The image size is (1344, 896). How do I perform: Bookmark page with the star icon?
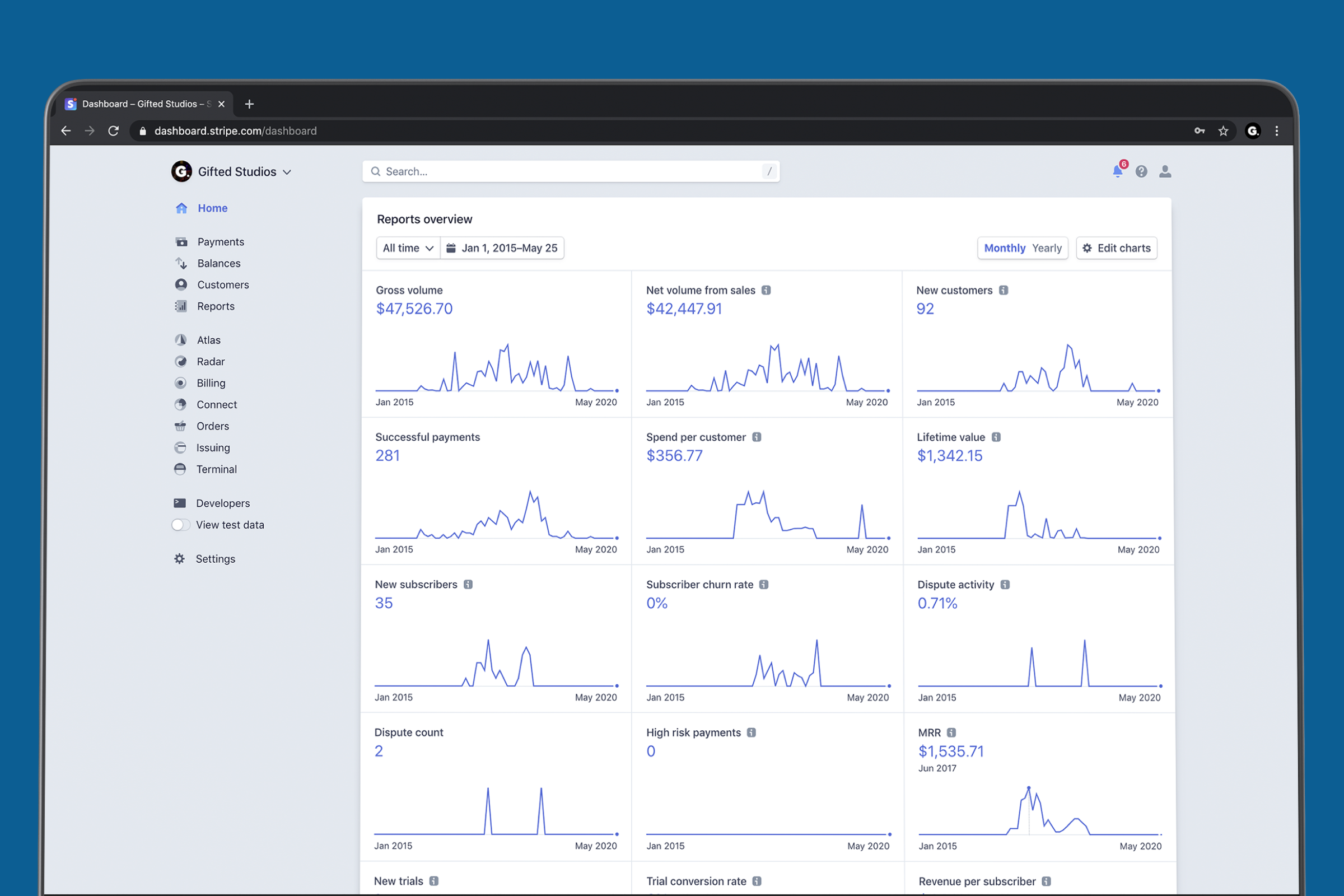click(x=1223, y=131)
